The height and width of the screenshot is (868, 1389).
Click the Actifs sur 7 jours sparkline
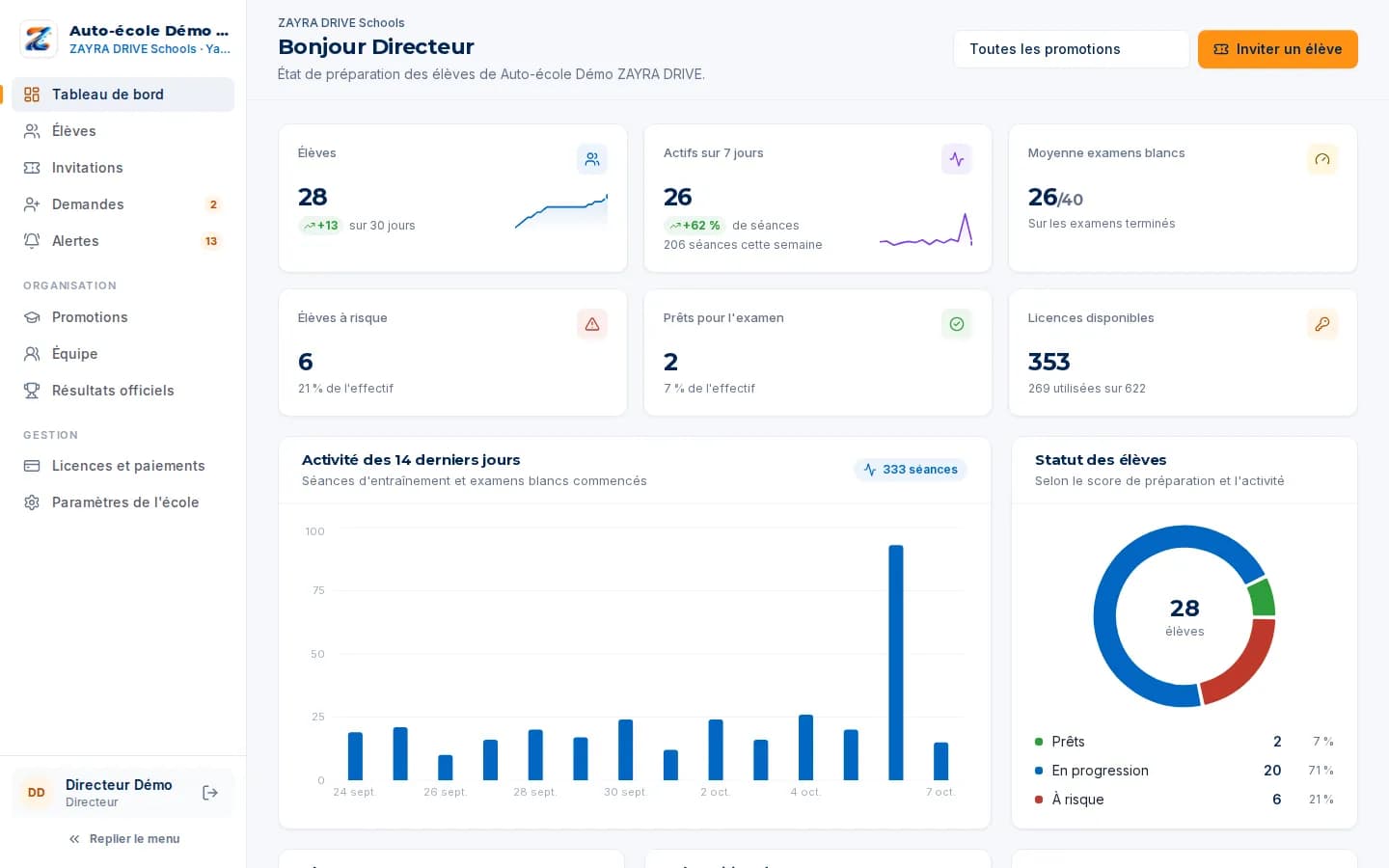point(926,230)
